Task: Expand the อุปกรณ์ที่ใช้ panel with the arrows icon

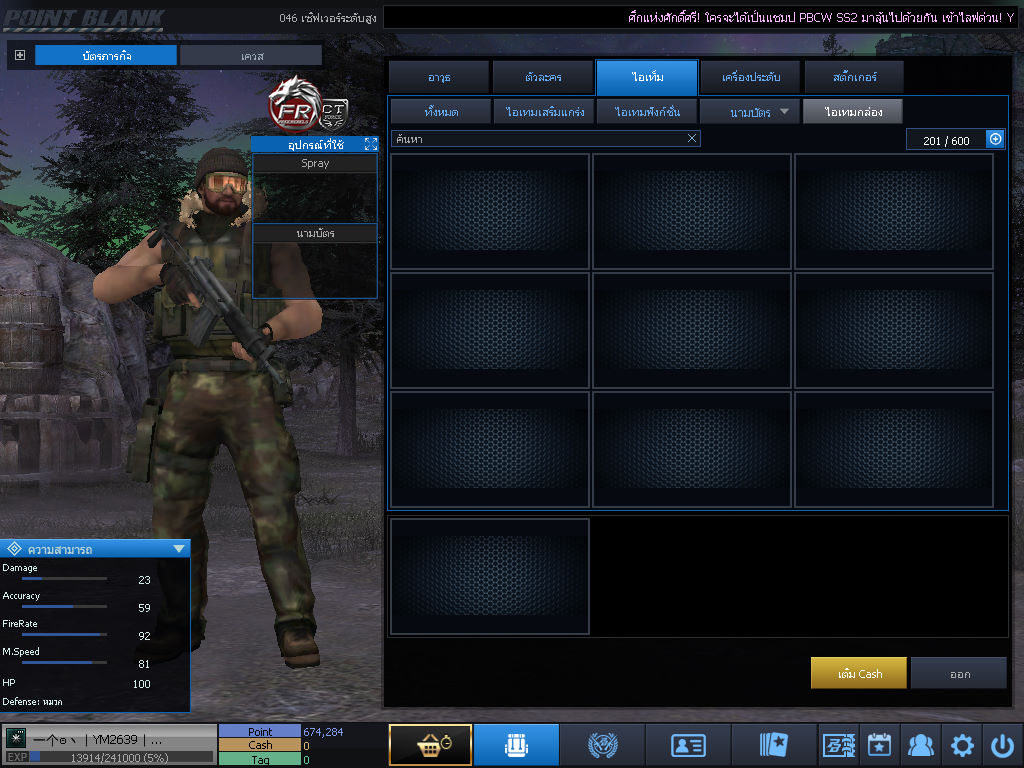Action: 371,144
